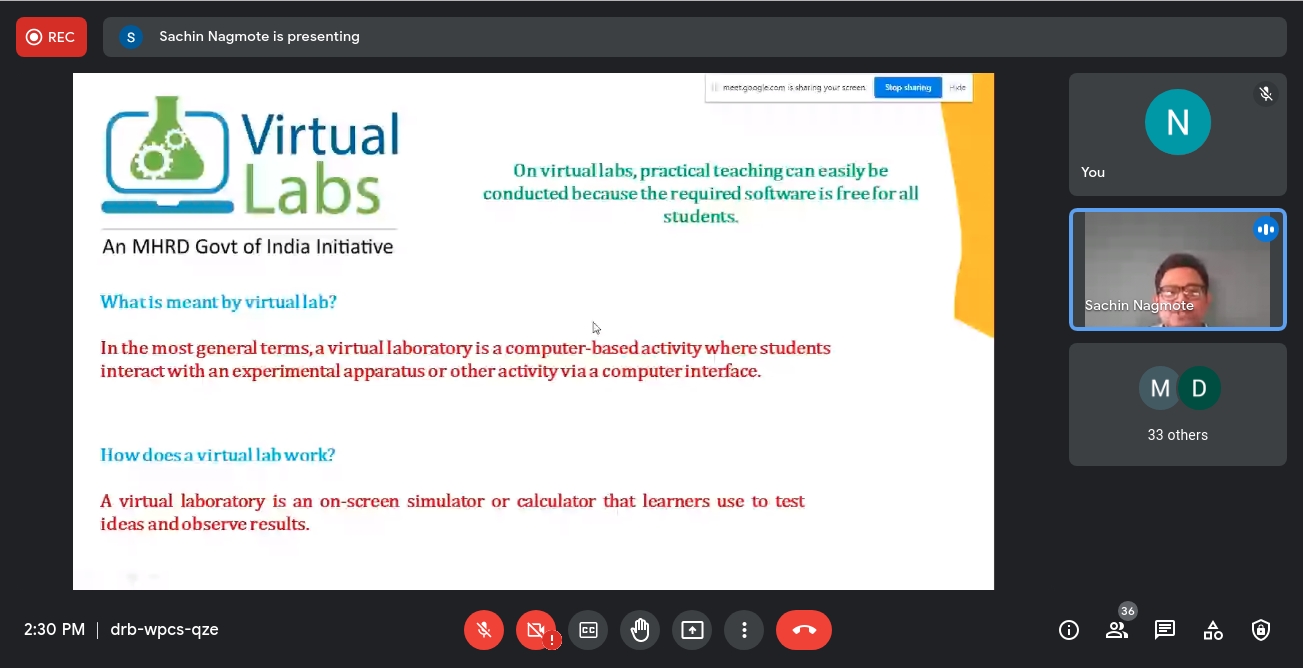Open the Present now screen share option

point(692,630)
